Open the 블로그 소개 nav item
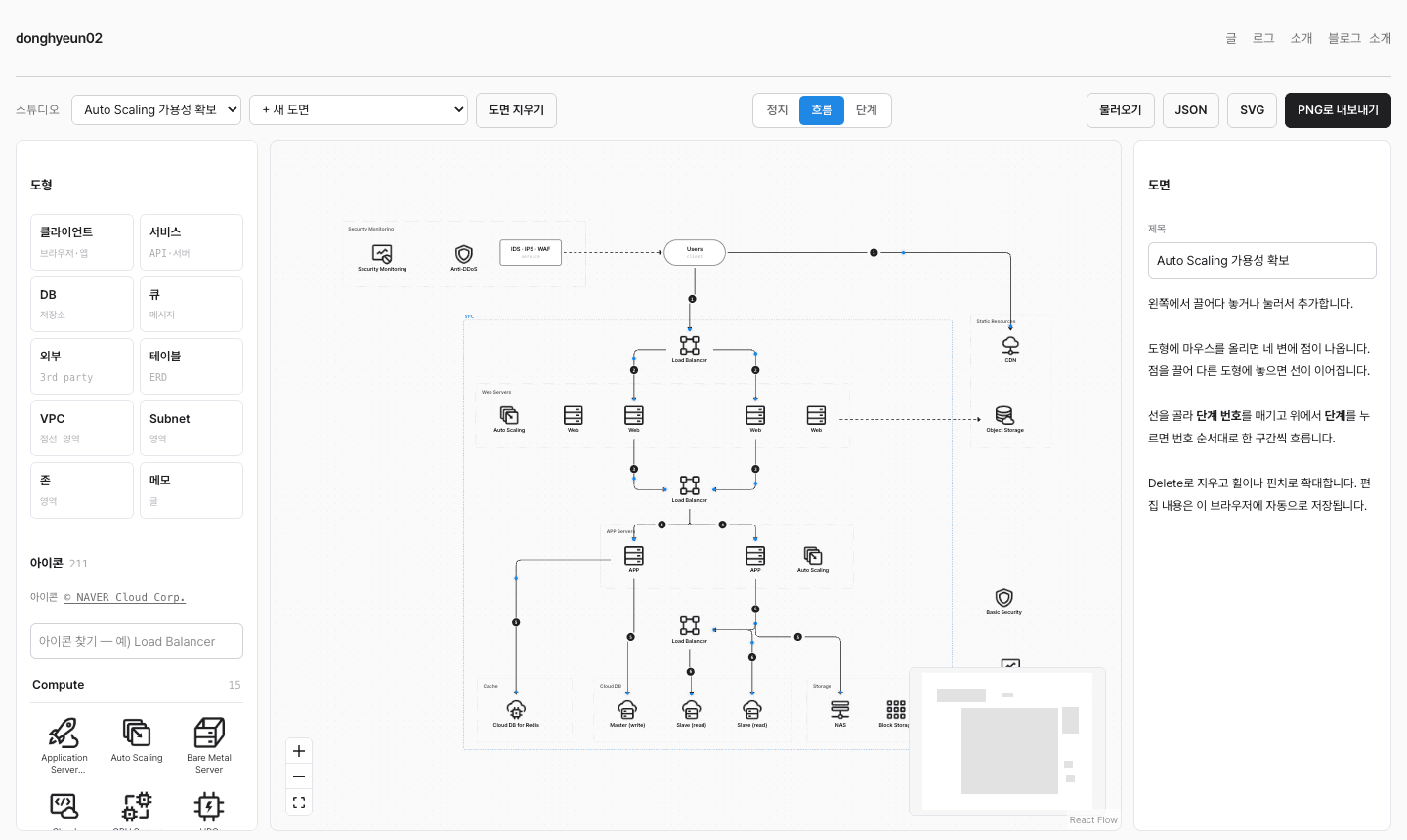The image size is (1407, 840). click(x=1359, y=38)
